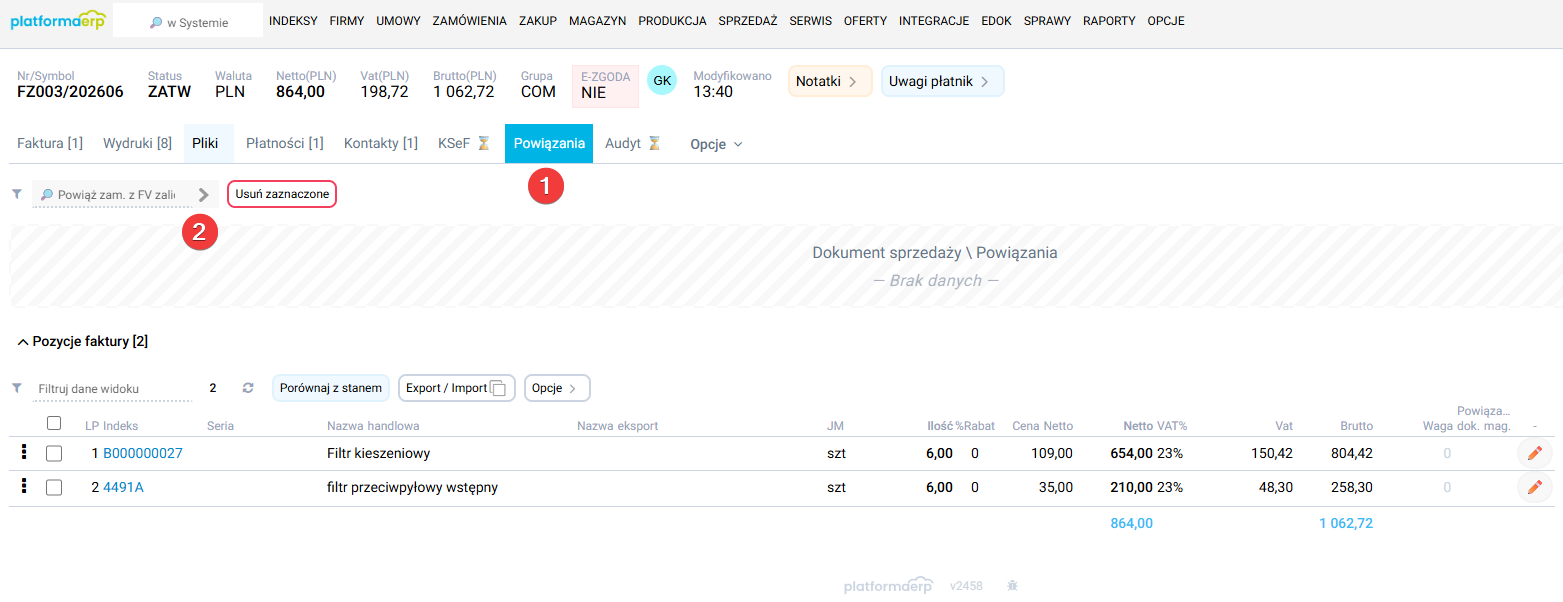Open index link 4491A
This screenshot has height=602, width=1563.
point(123,488)
